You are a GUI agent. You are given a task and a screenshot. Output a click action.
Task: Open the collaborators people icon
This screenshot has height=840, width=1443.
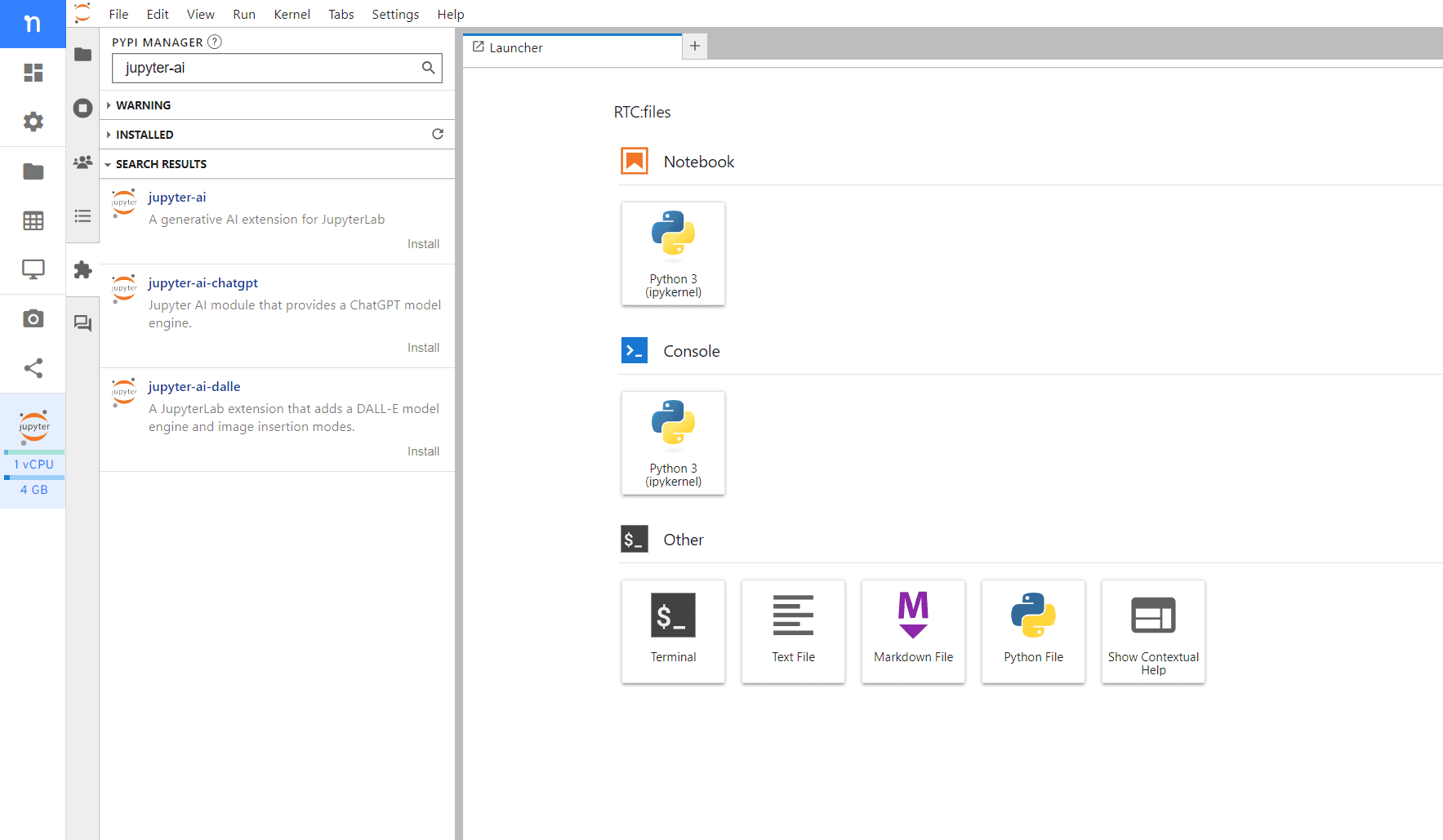[x=82, y=162]
